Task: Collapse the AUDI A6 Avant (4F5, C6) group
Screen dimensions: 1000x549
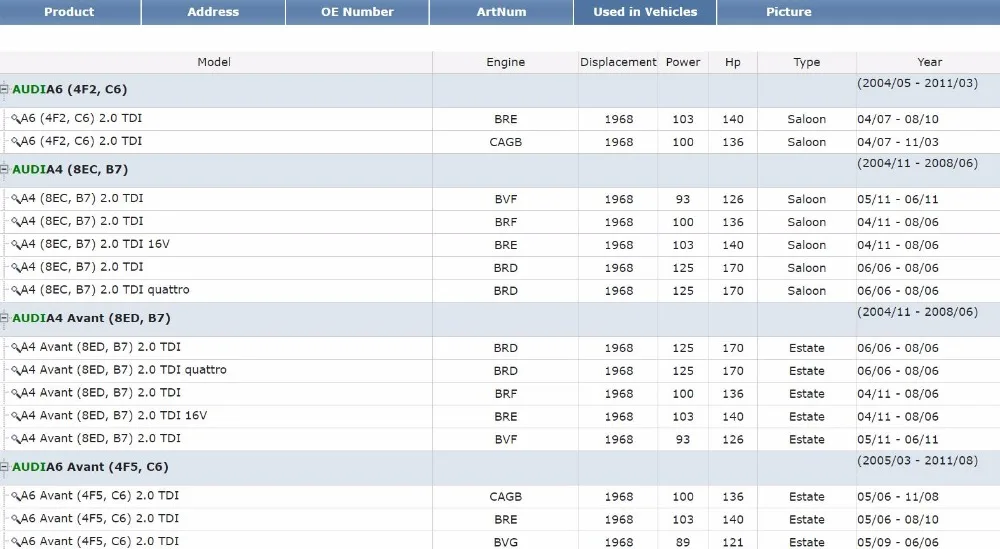Action: pyautogui.click(x=4, y=467)
